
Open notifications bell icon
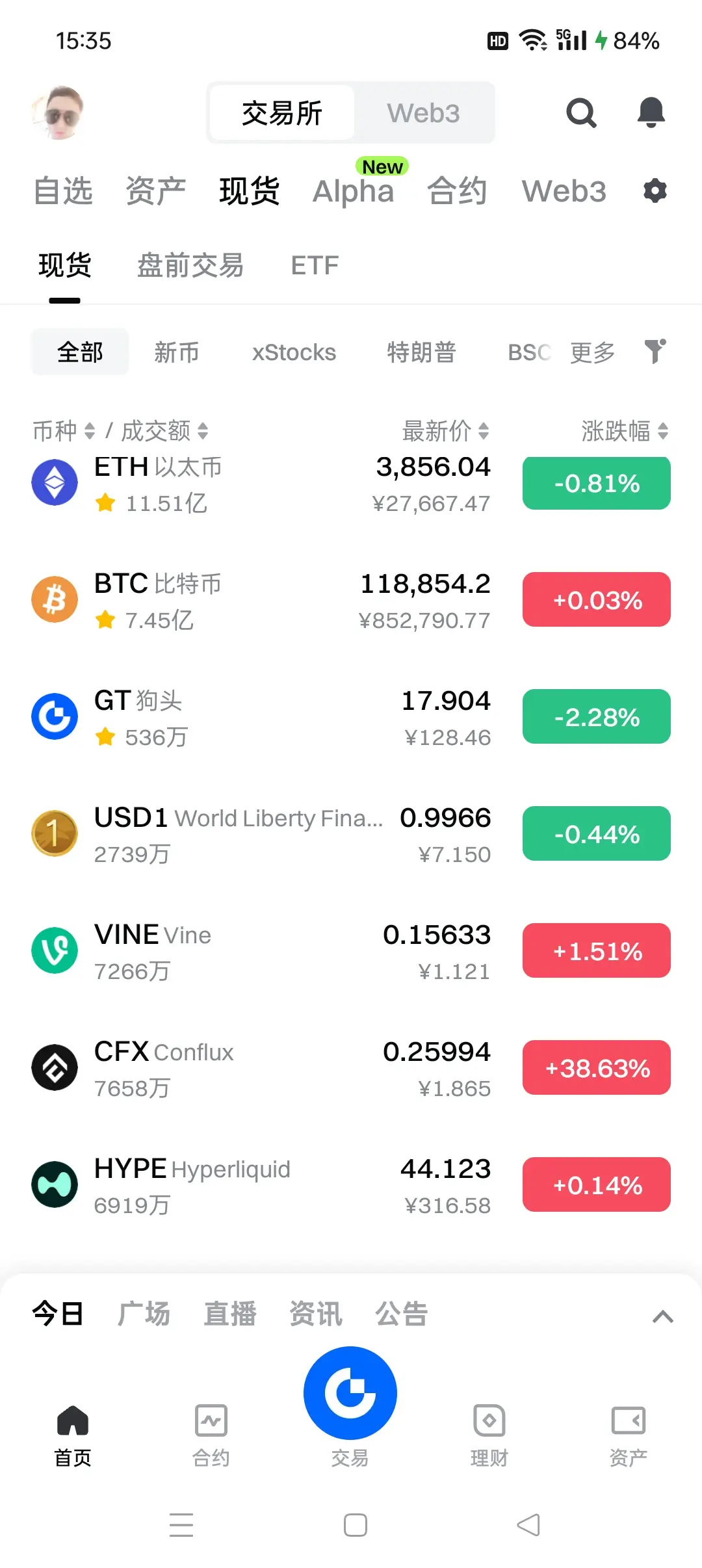tap(651, 112)
